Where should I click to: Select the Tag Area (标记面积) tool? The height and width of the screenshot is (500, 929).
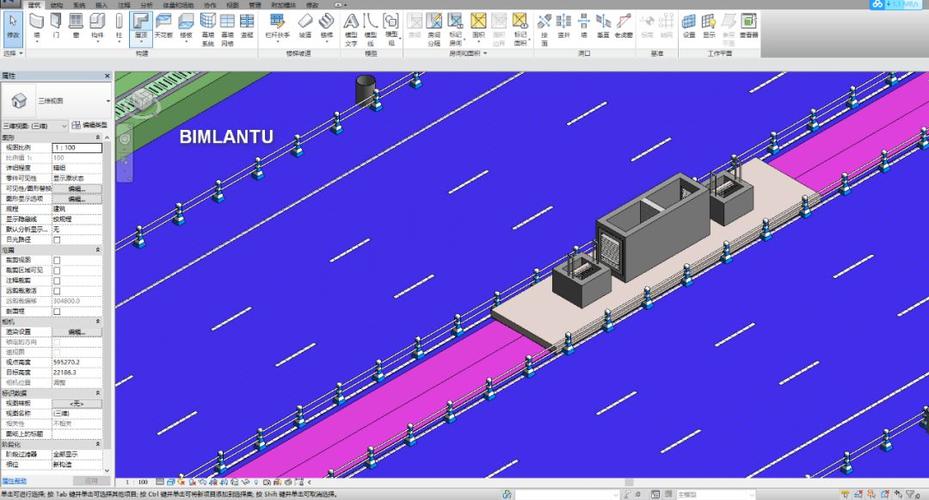pos(520,28)
